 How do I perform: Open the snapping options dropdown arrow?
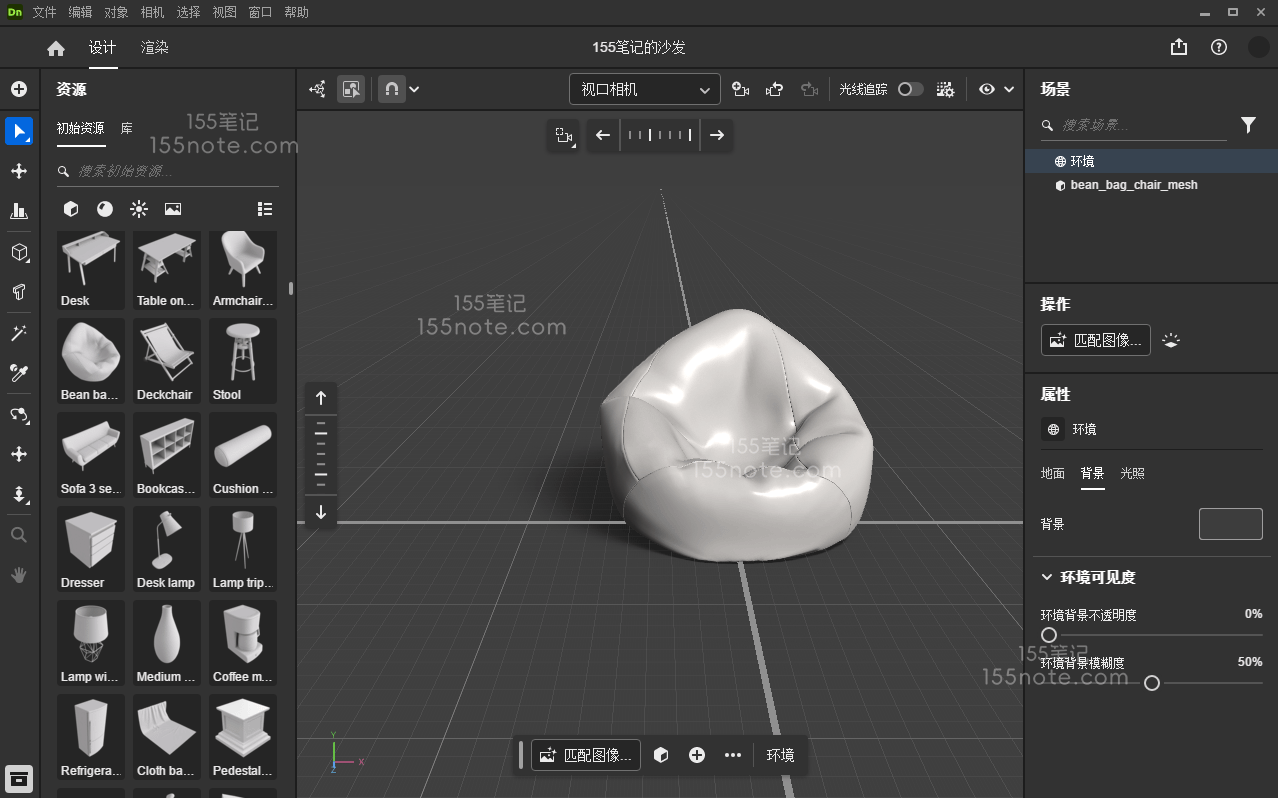coord(414,89)
